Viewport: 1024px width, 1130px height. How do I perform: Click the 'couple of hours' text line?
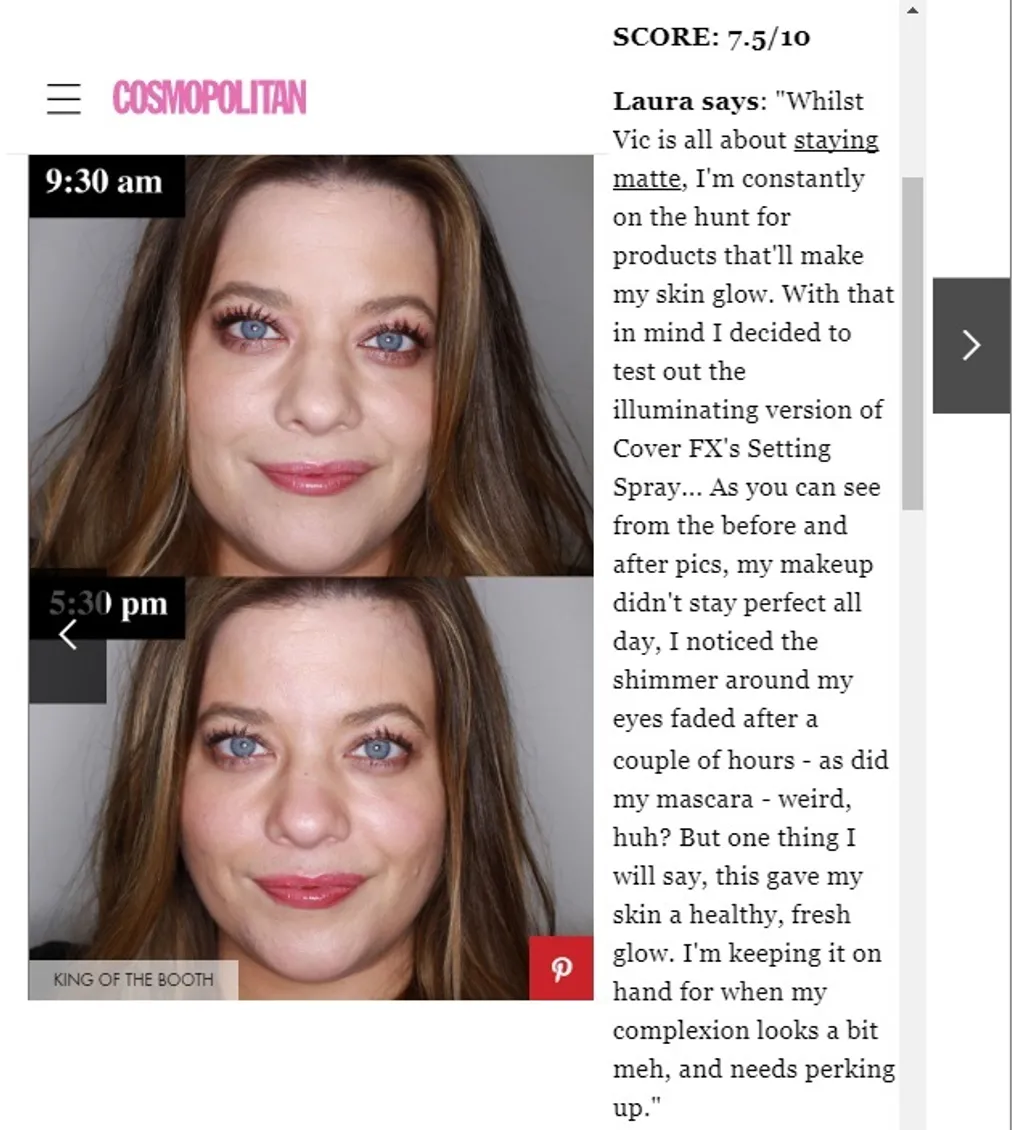click(750, 760)
